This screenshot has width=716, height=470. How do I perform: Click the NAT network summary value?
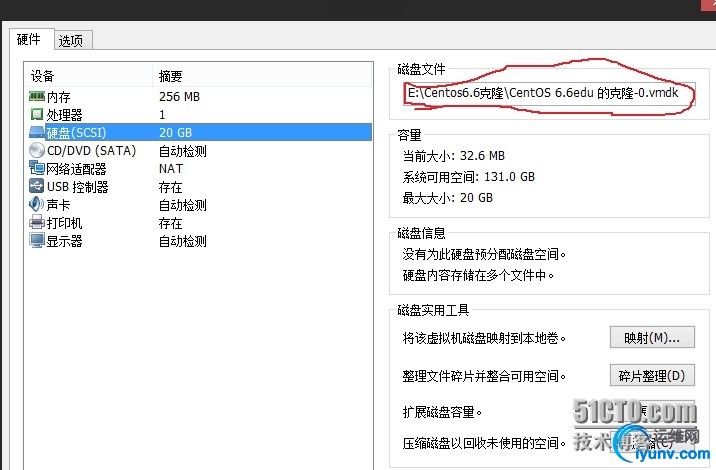coord(171,169)
